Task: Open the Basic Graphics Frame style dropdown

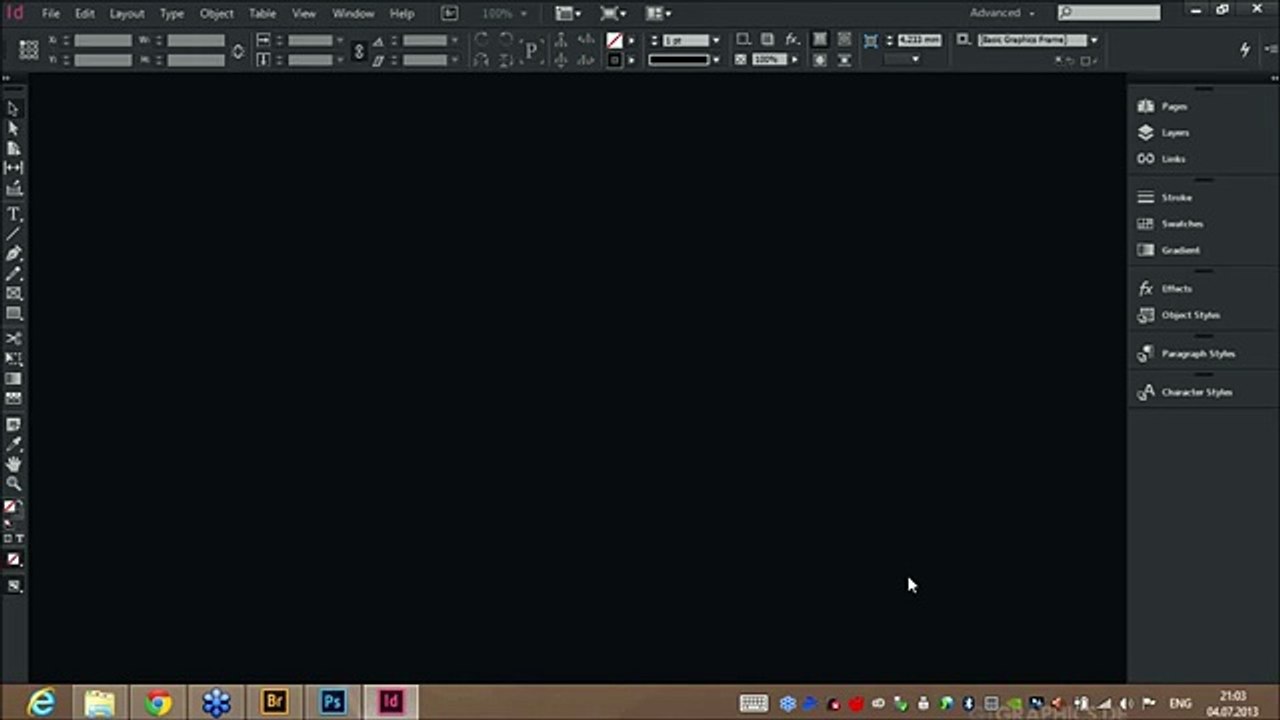Action: pyautogui.click(x=1094, y=40)
